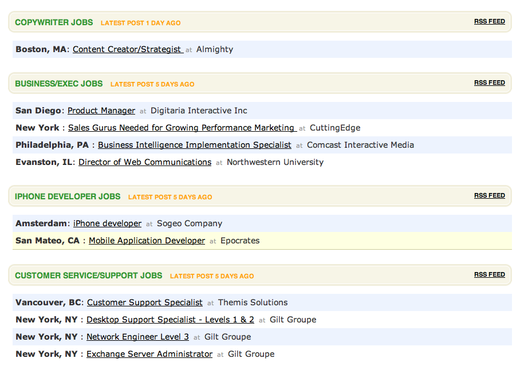Image resolution: width=520 pixels, height=370 pixels.
Task: Open RSS feed for iPhone Developer Jobs
Action: [x=489, y=196]
